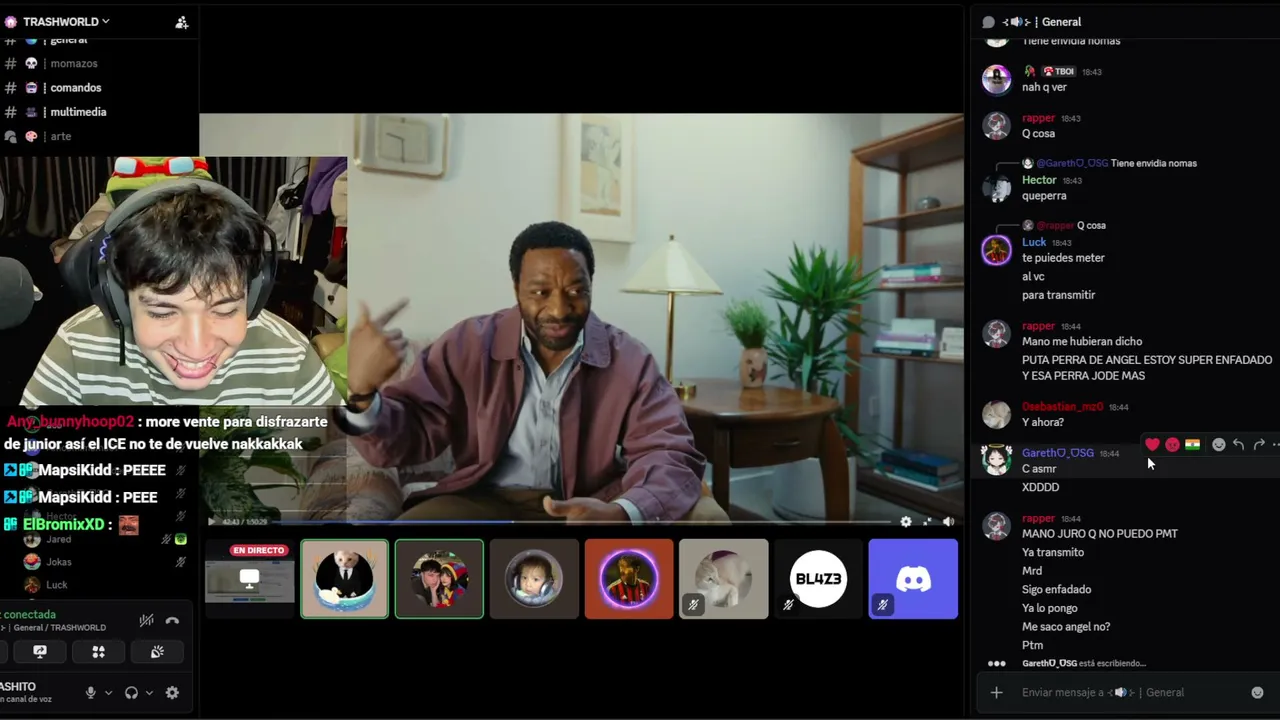Open the emoji picker in message box
The image size is (1280, 720).
point(1257,692)
